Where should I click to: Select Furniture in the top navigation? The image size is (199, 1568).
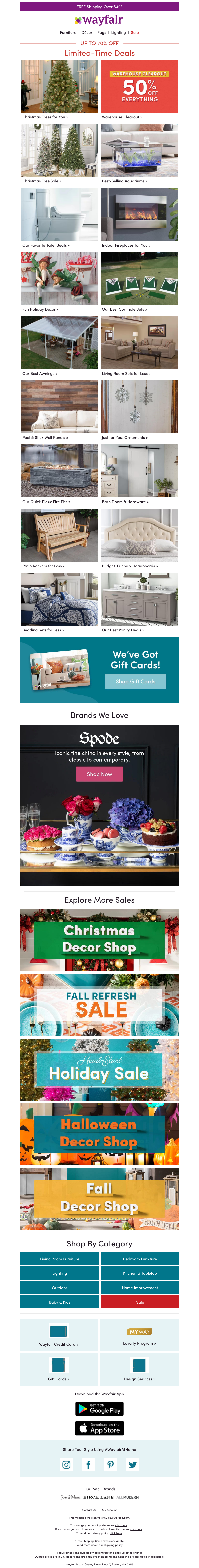(x=68, y=33)
